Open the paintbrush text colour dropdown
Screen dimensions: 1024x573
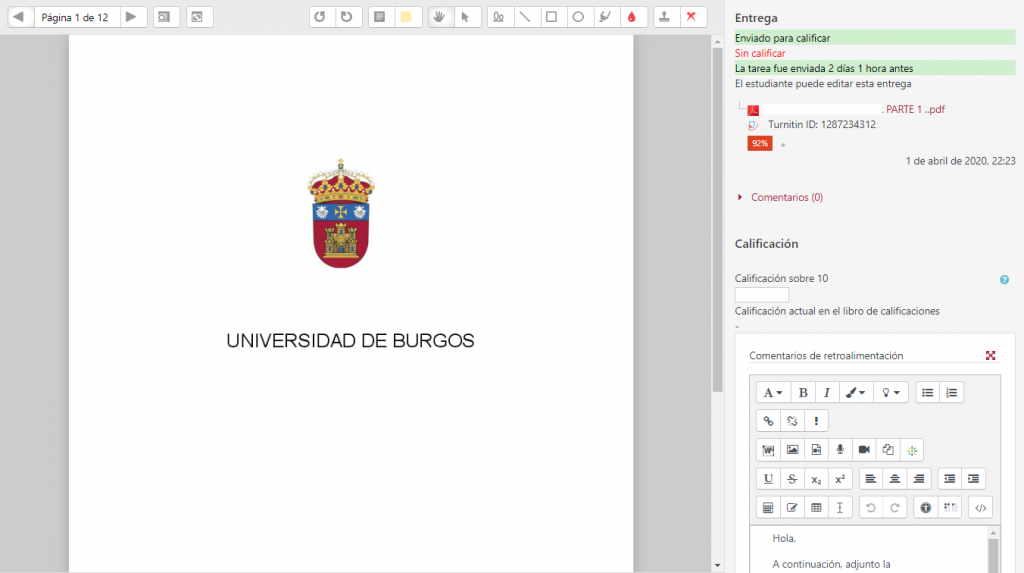point(856,393)
